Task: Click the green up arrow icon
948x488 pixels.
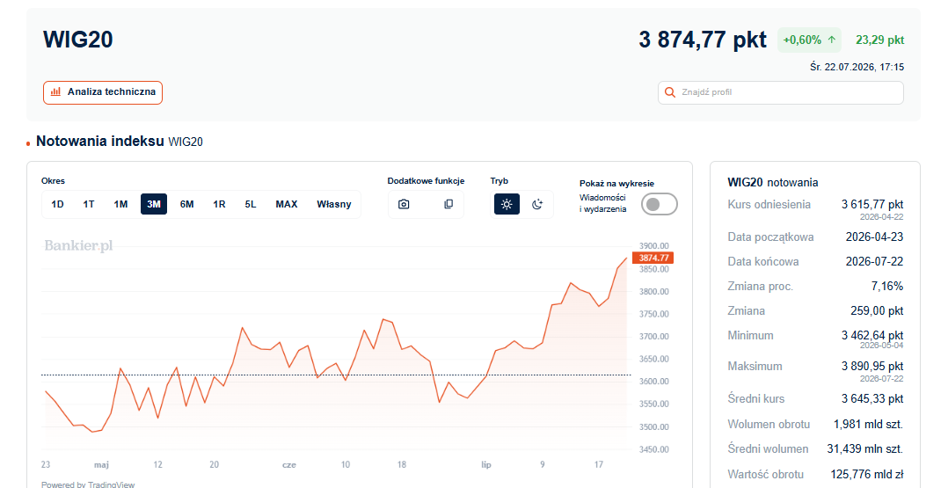Action: (832, 40)
